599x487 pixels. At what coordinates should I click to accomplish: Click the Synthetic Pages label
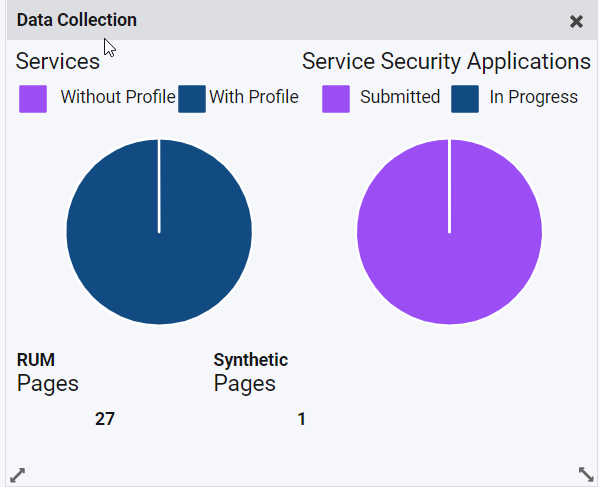pos(251,372)
